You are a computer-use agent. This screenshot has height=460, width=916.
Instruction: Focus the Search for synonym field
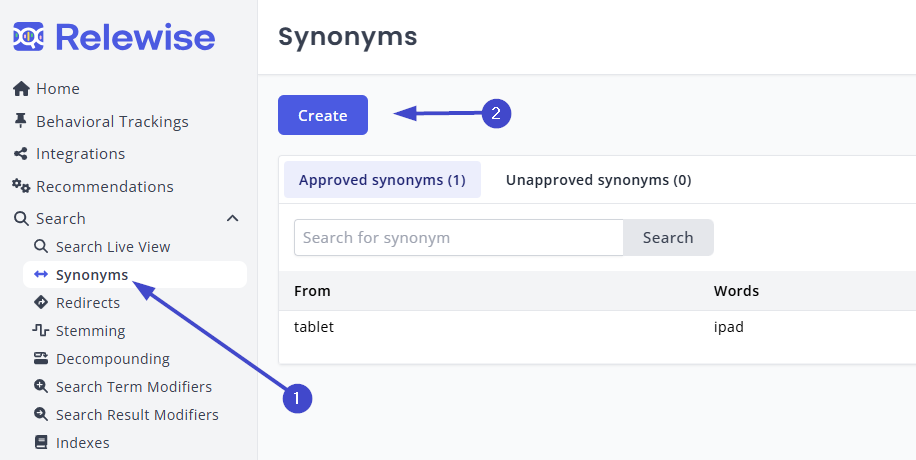point(459,237)
